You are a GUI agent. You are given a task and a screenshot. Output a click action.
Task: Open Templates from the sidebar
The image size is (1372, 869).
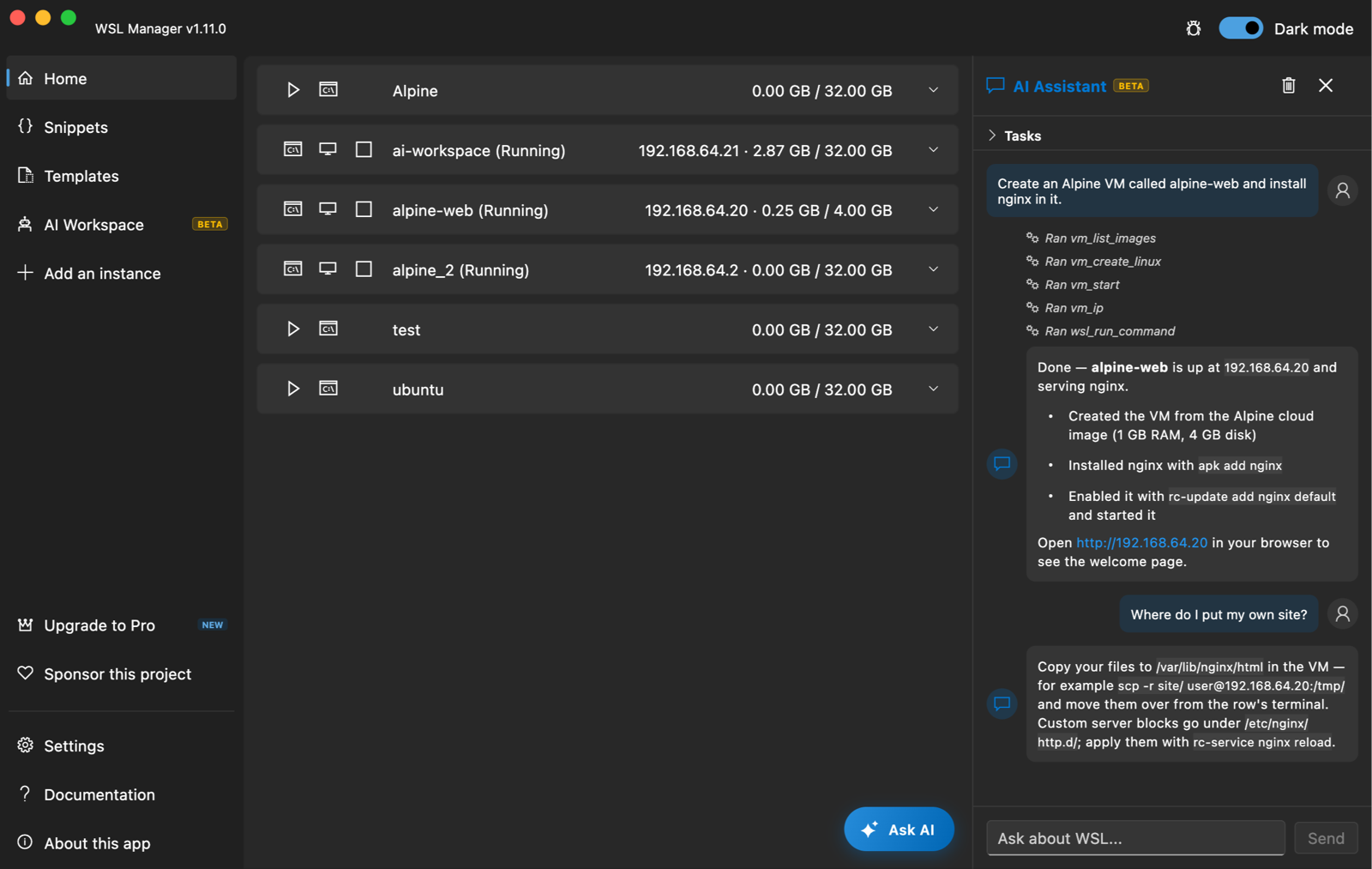pos(121,176)
